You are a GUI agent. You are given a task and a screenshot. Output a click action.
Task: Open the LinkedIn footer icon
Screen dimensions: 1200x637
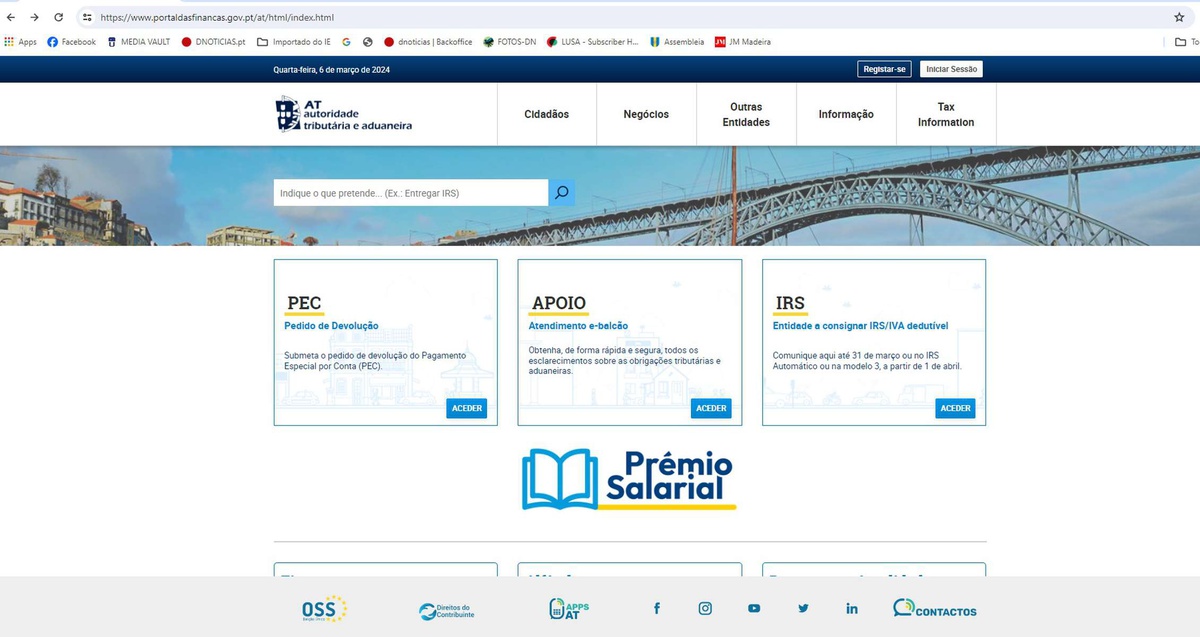[852, 608]
